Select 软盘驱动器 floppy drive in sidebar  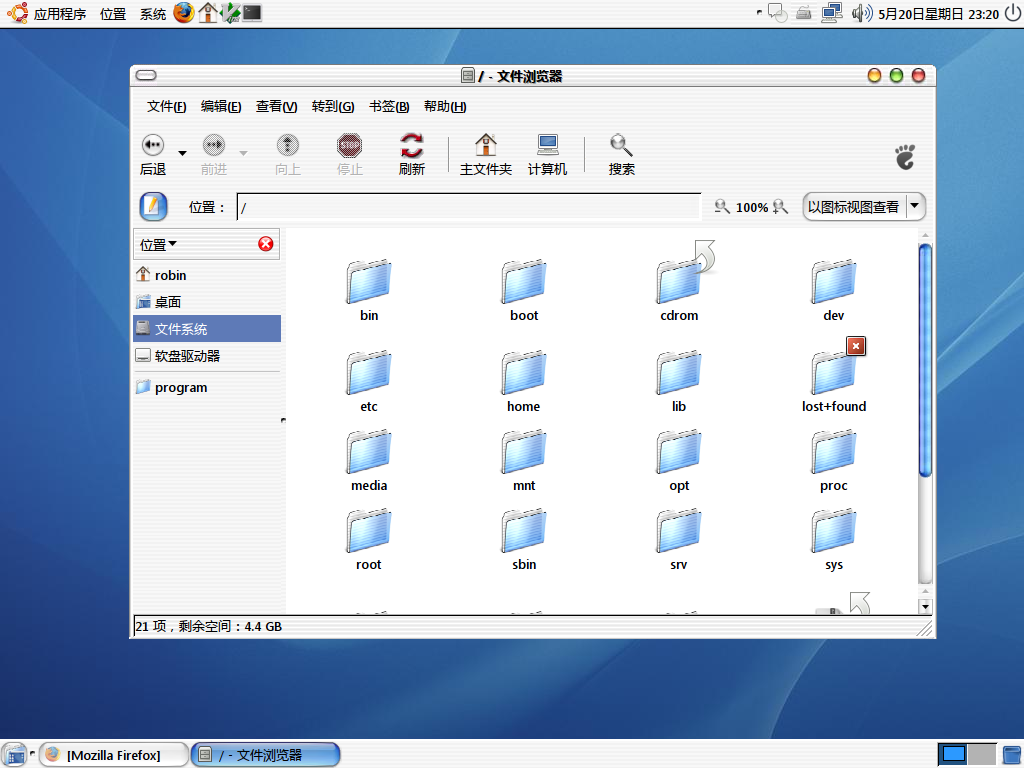(x=207, y=356)
